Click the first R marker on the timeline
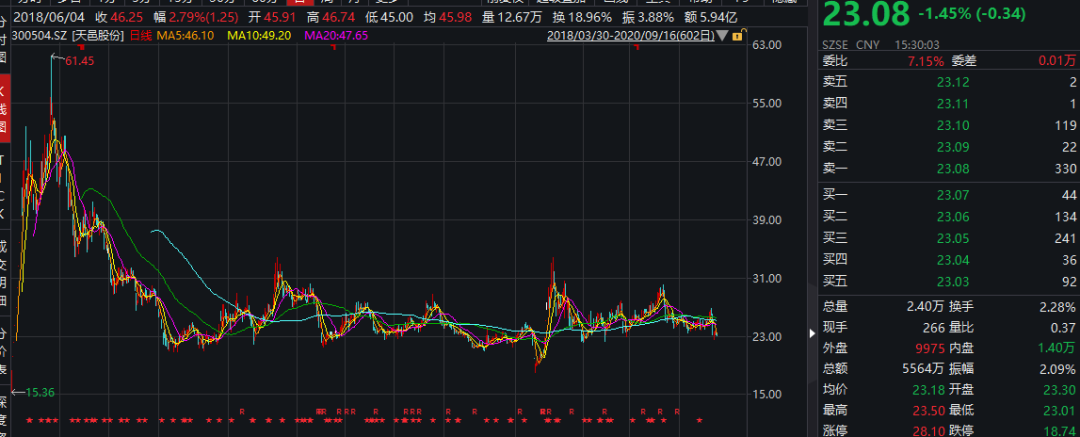 point(242,411)
